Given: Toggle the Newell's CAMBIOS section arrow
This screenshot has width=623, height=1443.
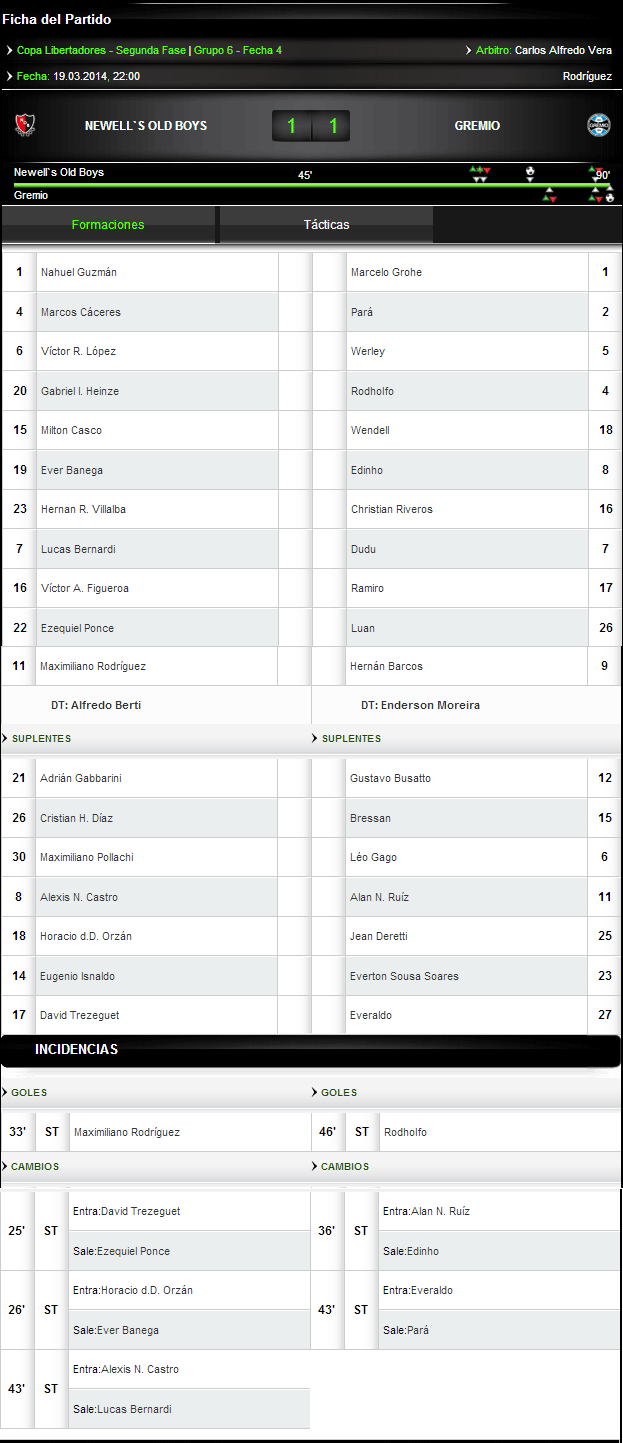Looking at the screenshot, I should [x=6, y=1166].
